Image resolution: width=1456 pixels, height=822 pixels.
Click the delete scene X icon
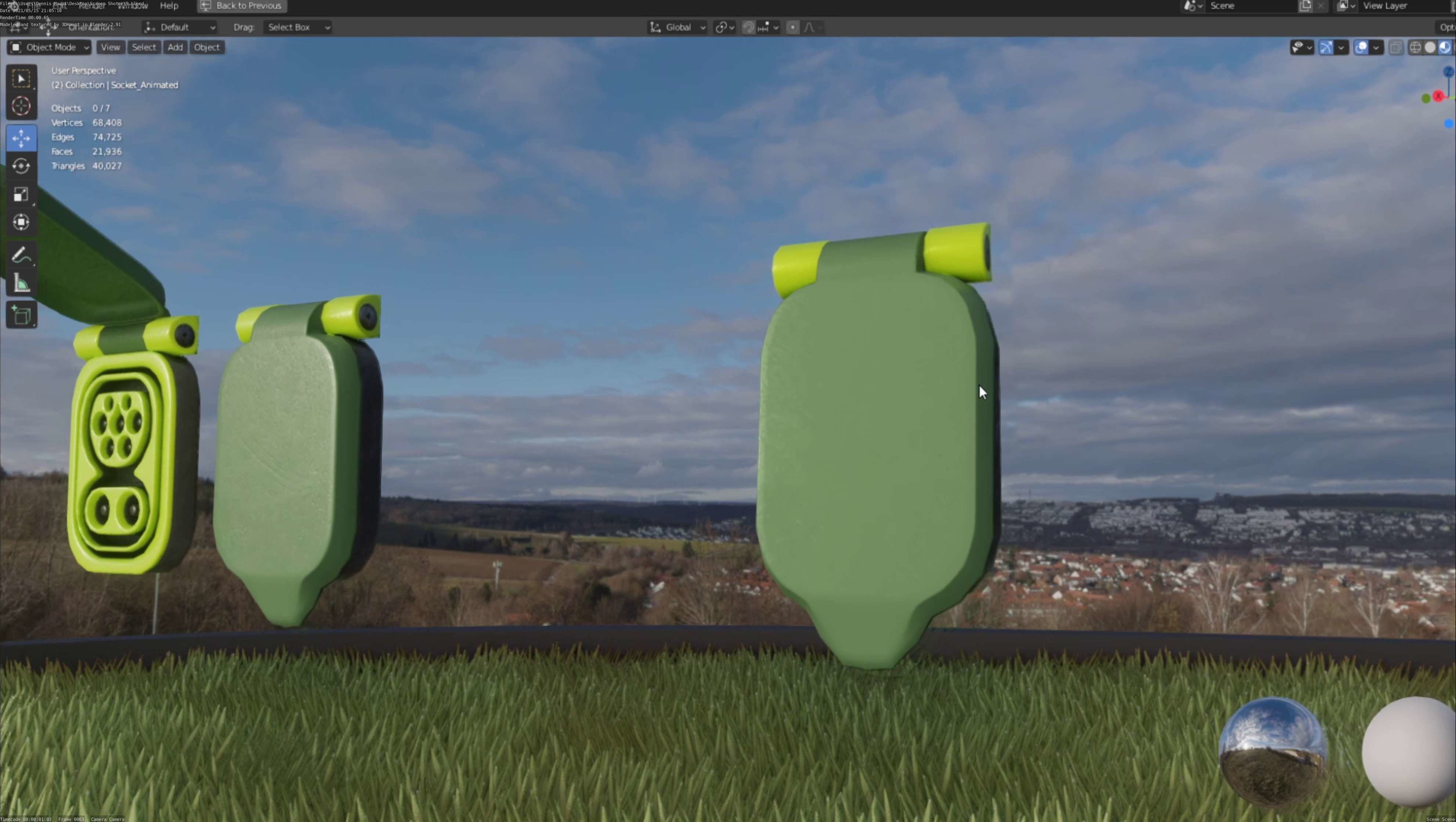pos(1320,6)
